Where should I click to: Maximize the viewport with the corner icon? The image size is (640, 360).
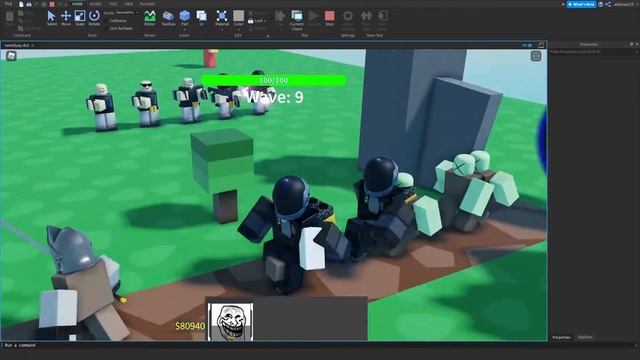point(541,45)
